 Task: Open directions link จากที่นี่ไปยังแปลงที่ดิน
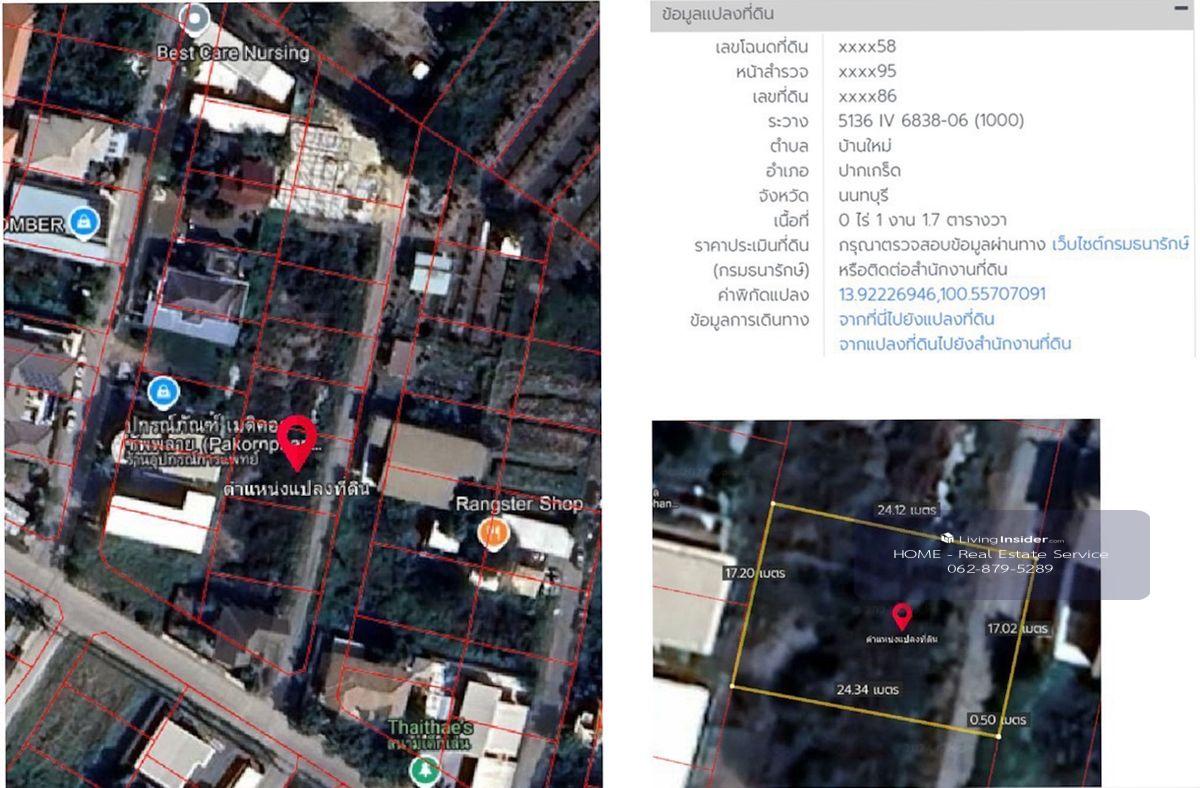[916, 319]
